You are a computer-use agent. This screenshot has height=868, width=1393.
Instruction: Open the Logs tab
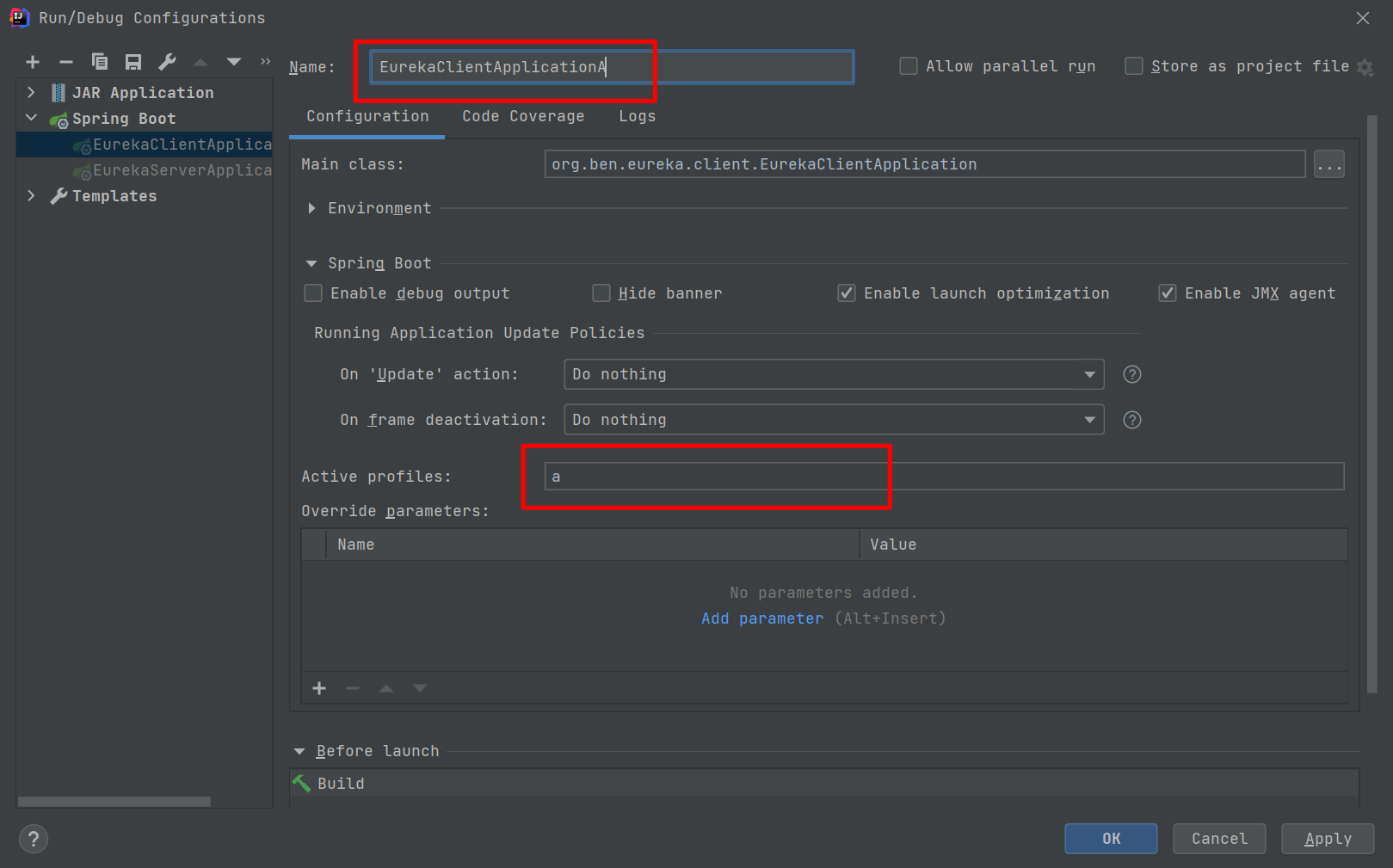point(637,116)
